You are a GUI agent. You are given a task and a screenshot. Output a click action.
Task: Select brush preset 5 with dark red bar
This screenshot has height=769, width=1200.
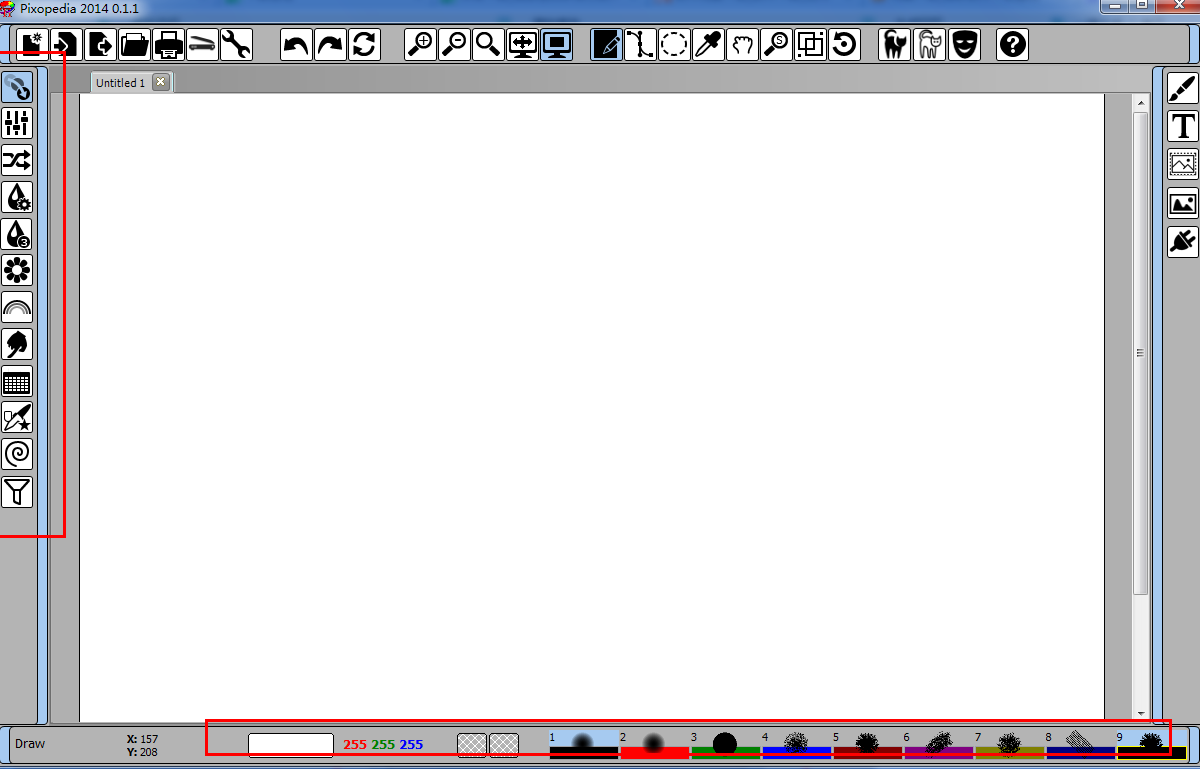click(868, 744)
